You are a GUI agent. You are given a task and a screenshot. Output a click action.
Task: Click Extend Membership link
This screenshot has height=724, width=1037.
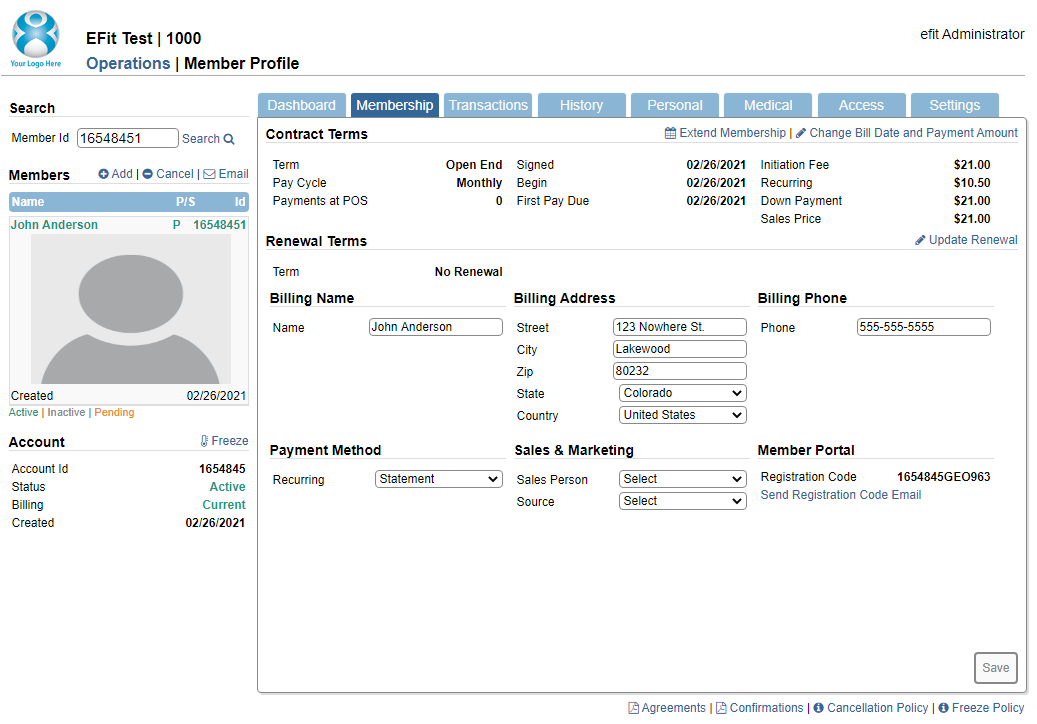pos(732,133)
